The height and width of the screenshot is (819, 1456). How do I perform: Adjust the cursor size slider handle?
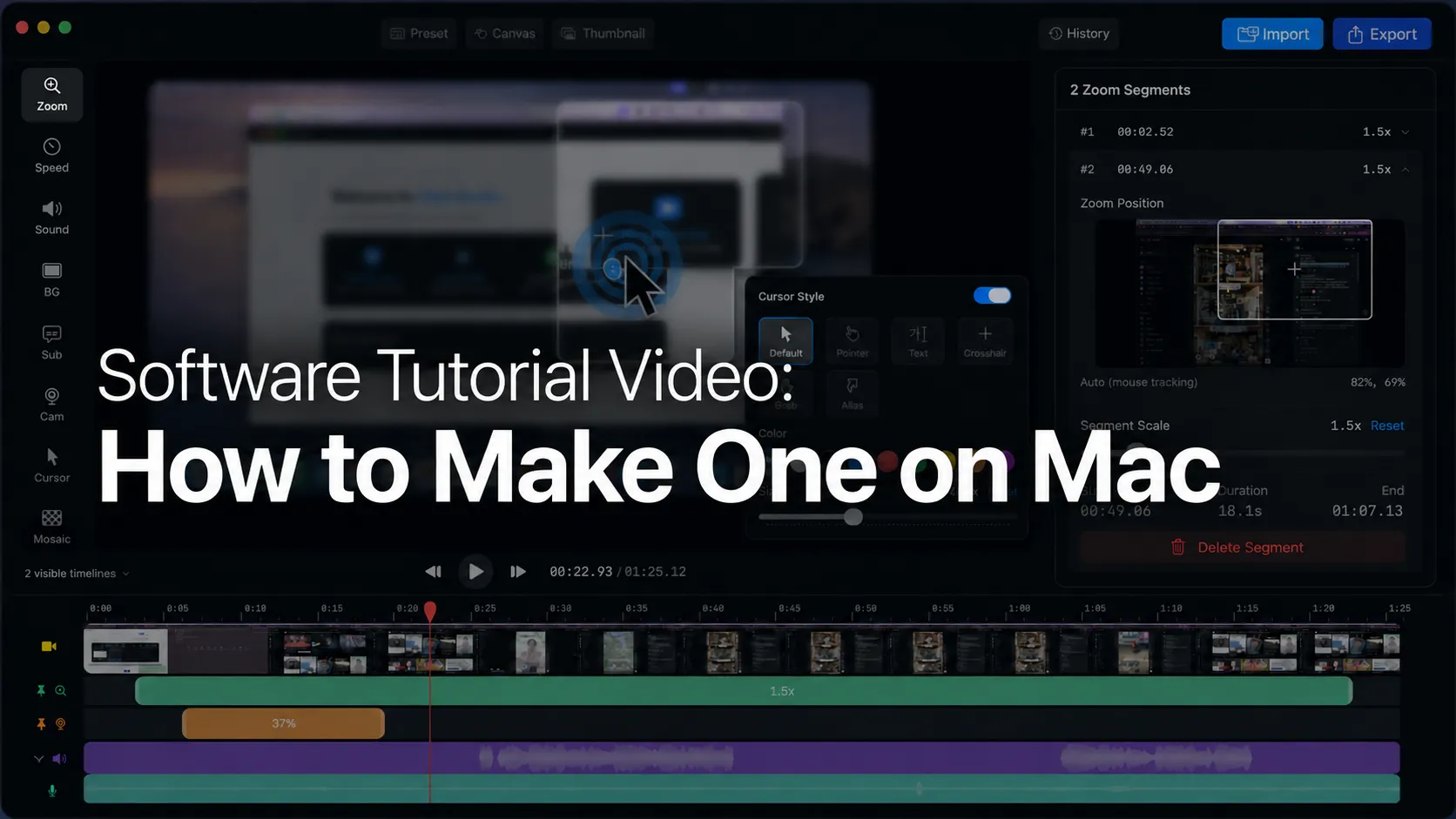(853, 517)
